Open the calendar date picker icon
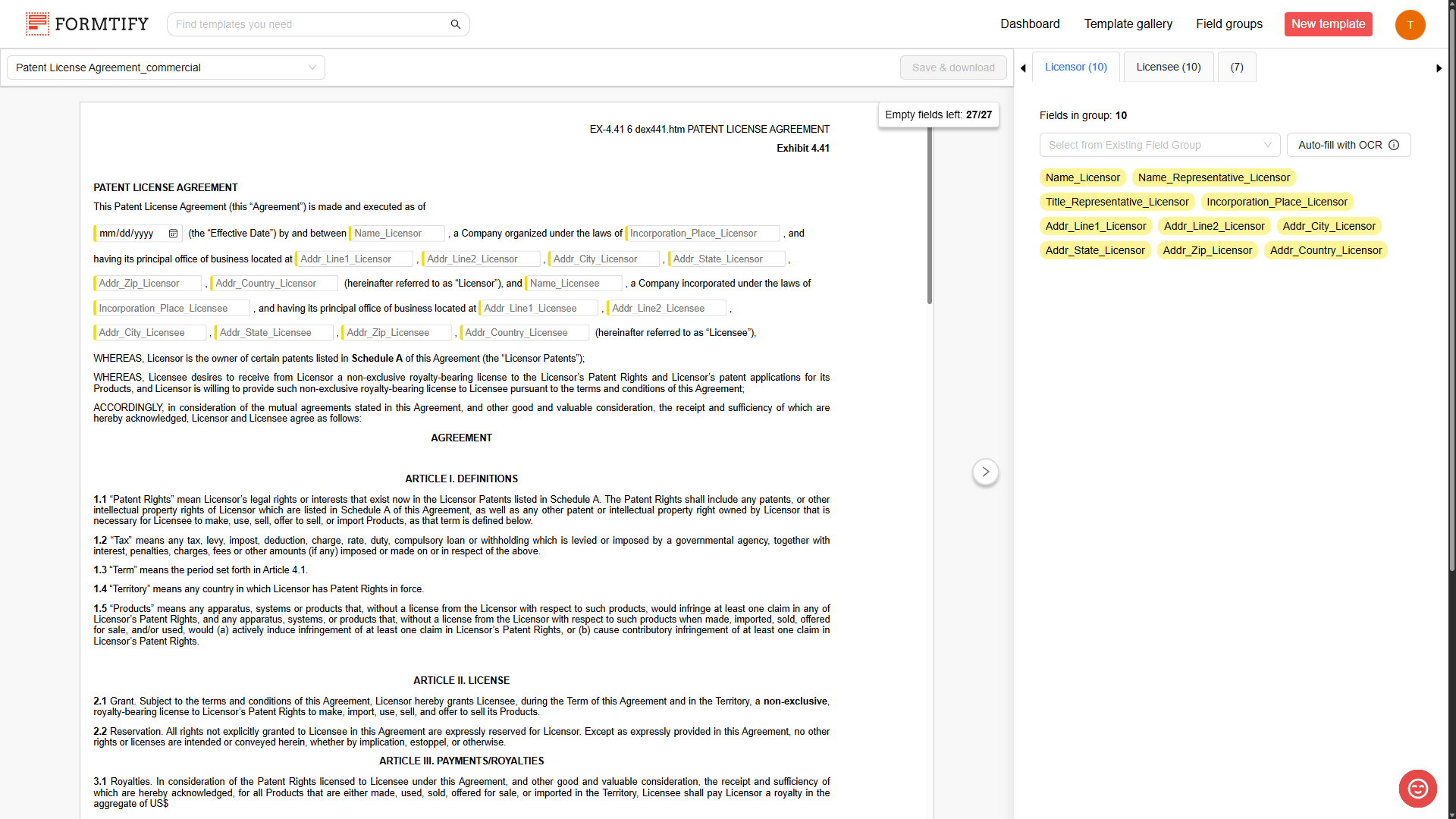Viewport: 1456px width, 819px height. click(x=173, y=234)
